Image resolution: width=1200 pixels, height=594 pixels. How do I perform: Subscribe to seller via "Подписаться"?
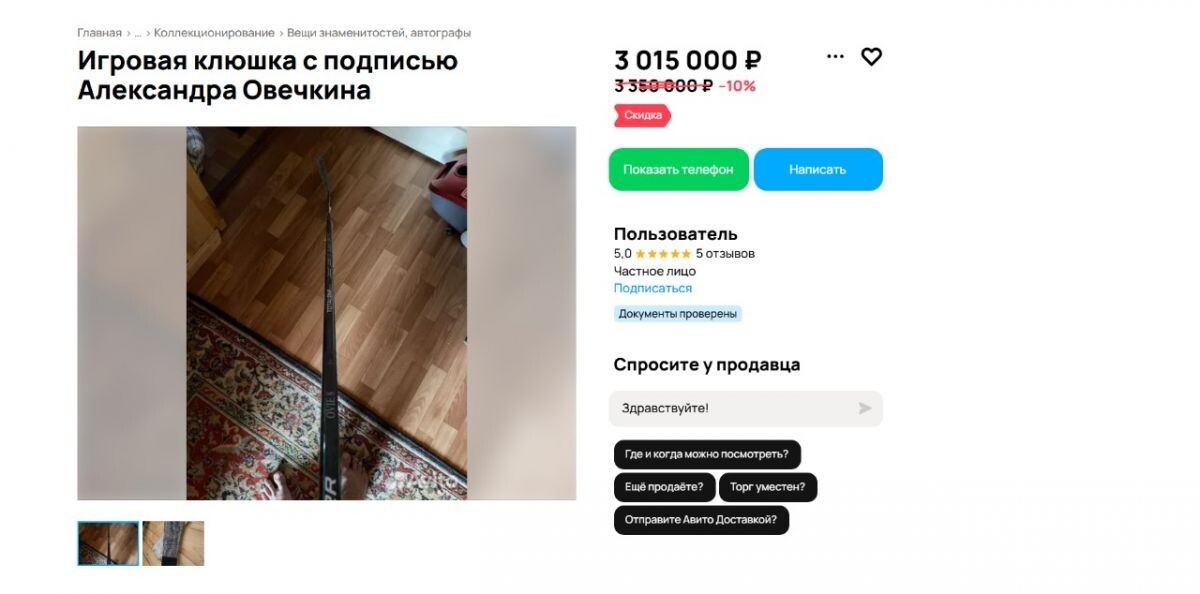653,288
